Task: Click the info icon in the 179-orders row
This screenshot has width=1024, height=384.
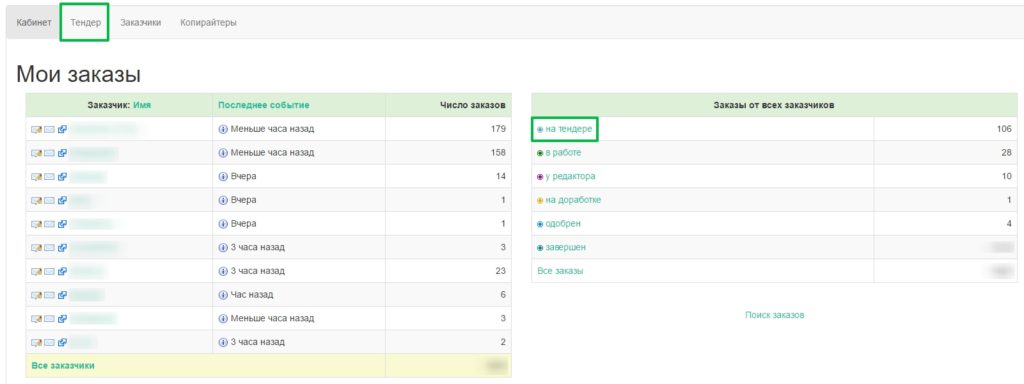Action: [223, 129]
